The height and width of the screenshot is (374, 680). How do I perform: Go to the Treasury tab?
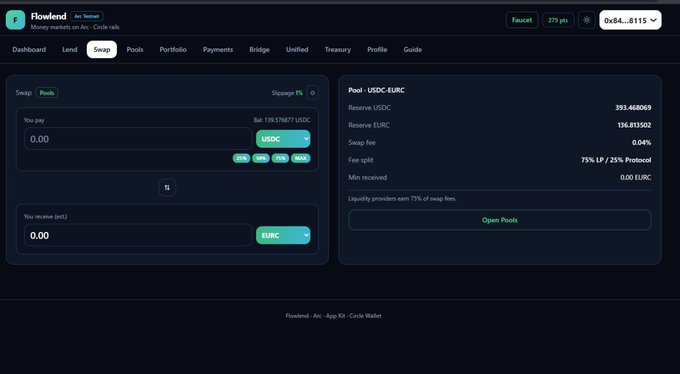pos(337,49)
